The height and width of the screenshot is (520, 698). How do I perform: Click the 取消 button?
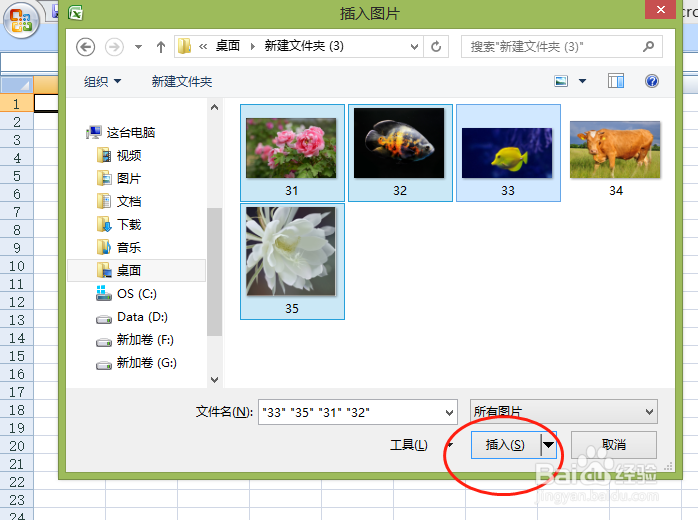point(614,445)
